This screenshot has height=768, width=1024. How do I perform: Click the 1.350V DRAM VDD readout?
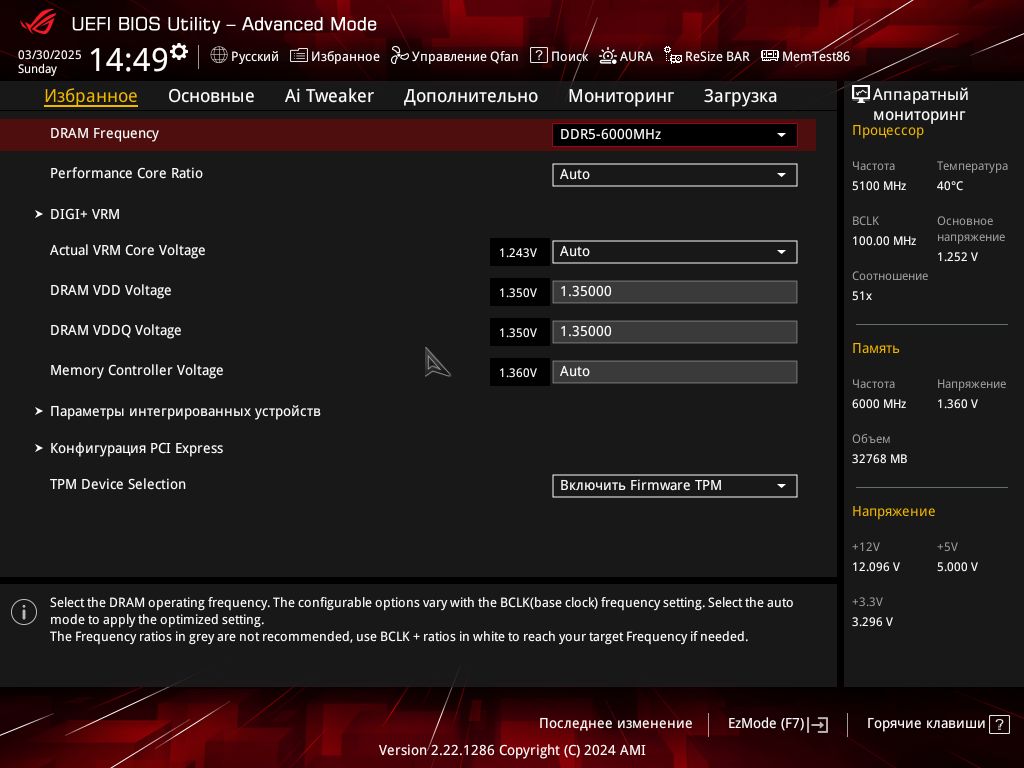tap(519, 292)
